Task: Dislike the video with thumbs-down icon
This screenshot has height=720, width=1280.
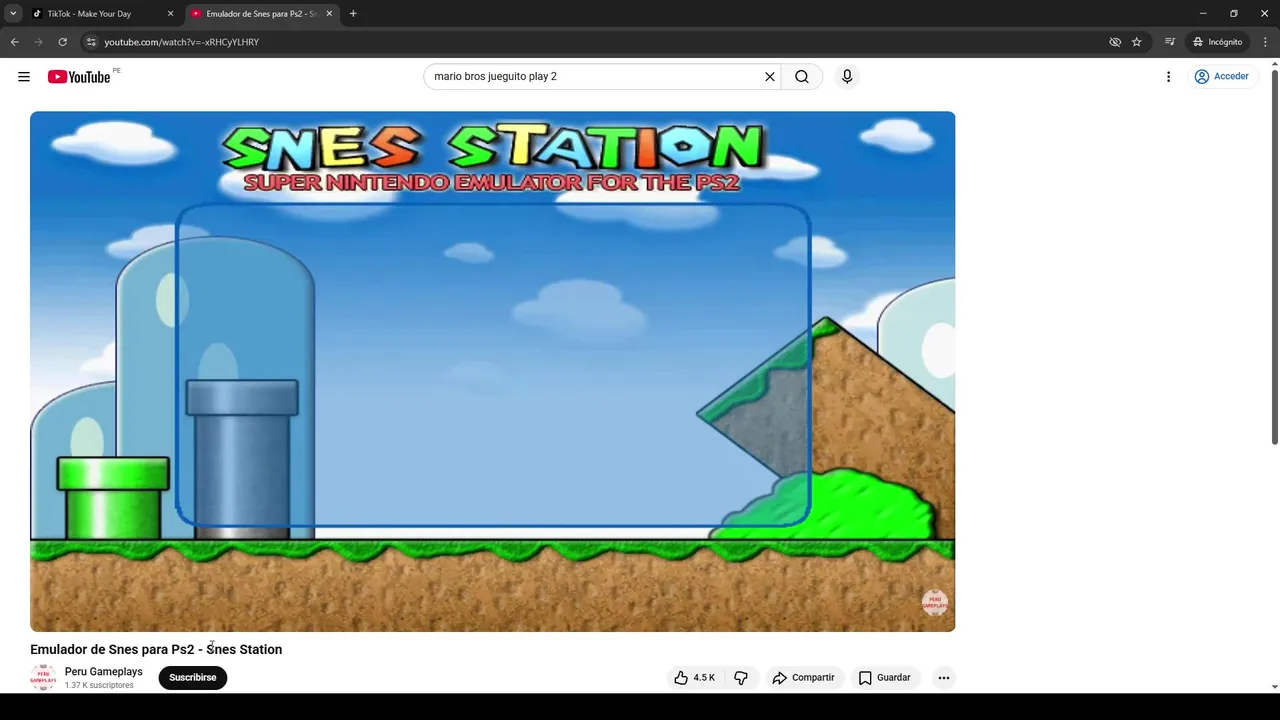Action: tap(741, 678)
